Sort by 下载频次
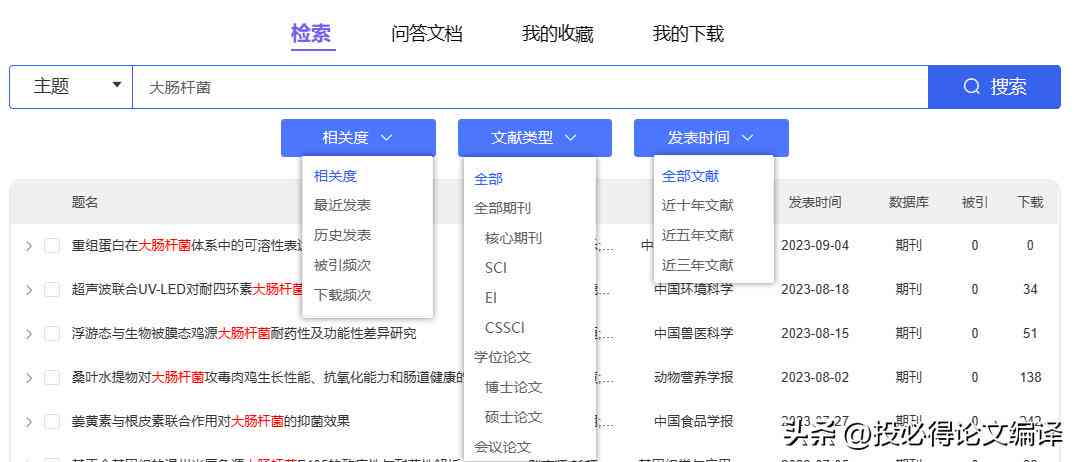The width and height of the screenshot is (1077, 462). point(342,295)
